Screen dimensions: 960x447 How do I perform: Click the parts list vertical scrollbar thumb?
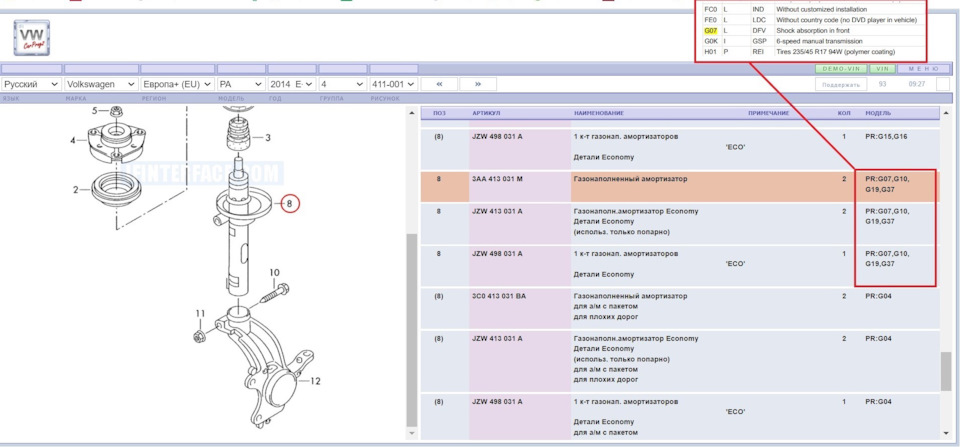pyautogui.click(x=946, y=371)
